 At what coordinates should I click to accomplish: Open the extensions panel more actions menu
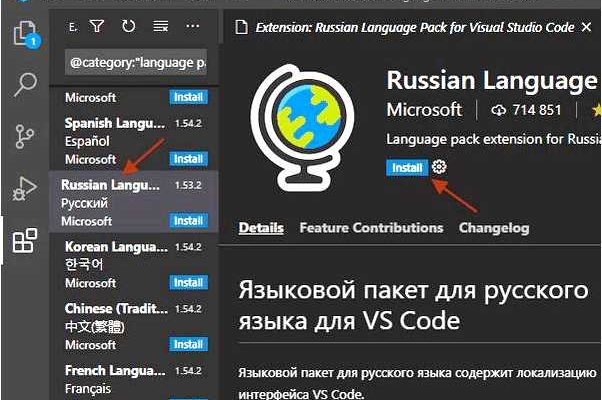click(193, 26)
